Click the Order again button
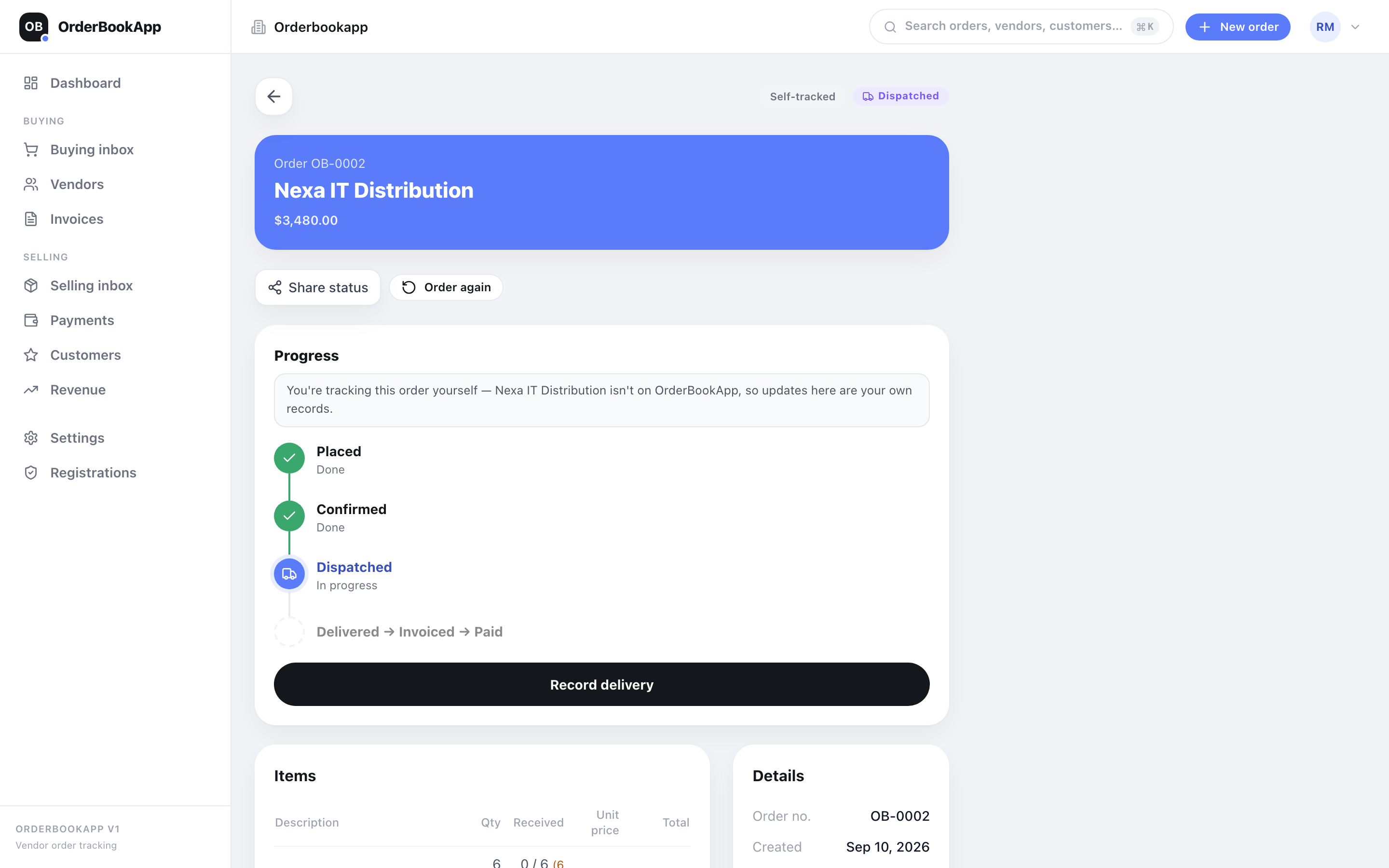The image size is (1389, 868). pos(446,287)
